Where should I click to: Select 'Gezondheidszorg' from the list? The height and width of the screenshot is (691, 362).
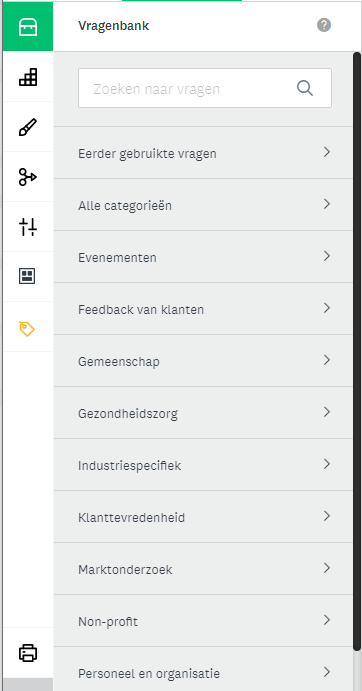203,413
